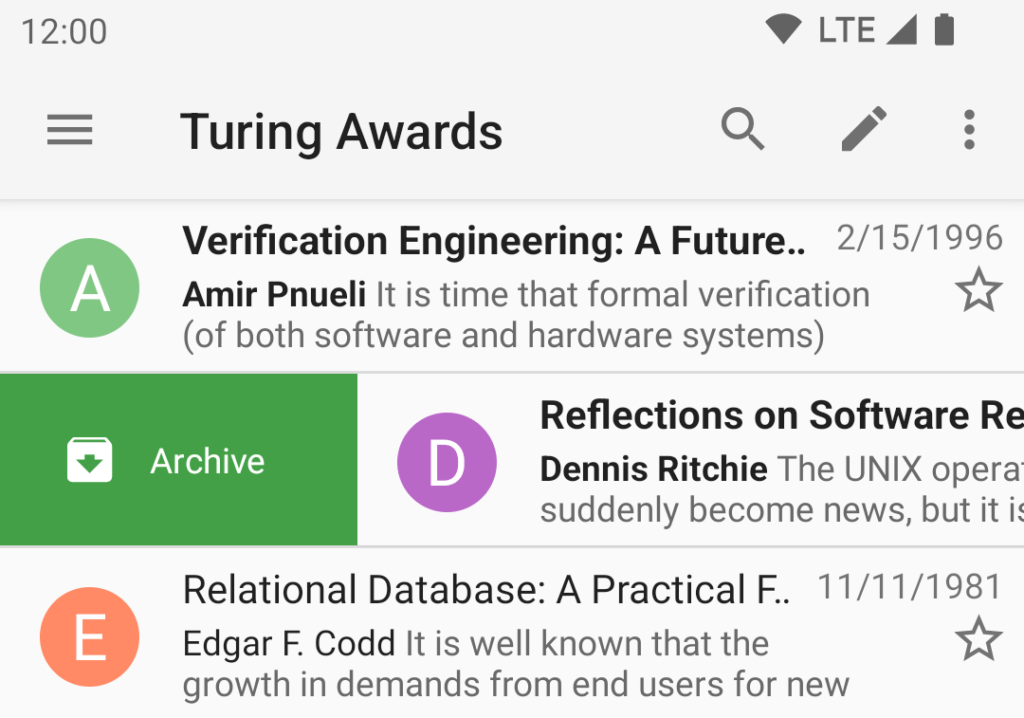
Task: Click the Archive swipe action label
Action: [x=208, y=461]
